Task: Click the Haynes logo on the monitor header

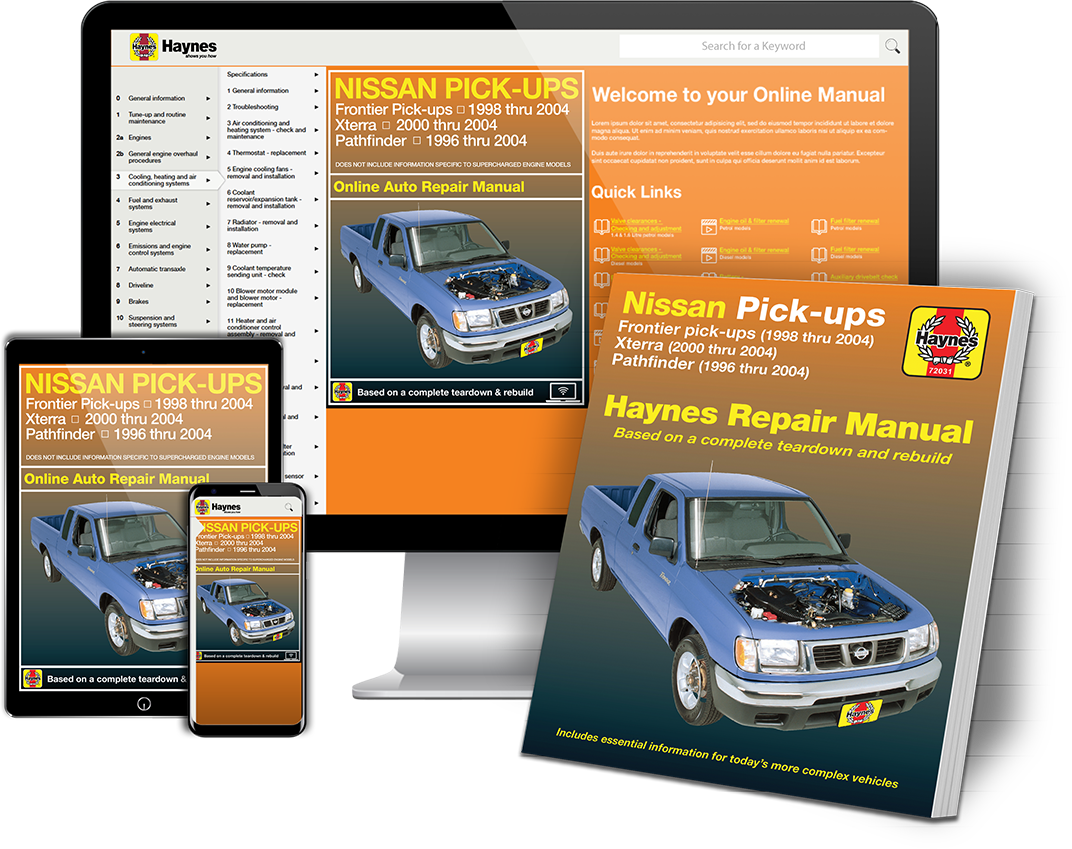Action: (x=174, y=46)
